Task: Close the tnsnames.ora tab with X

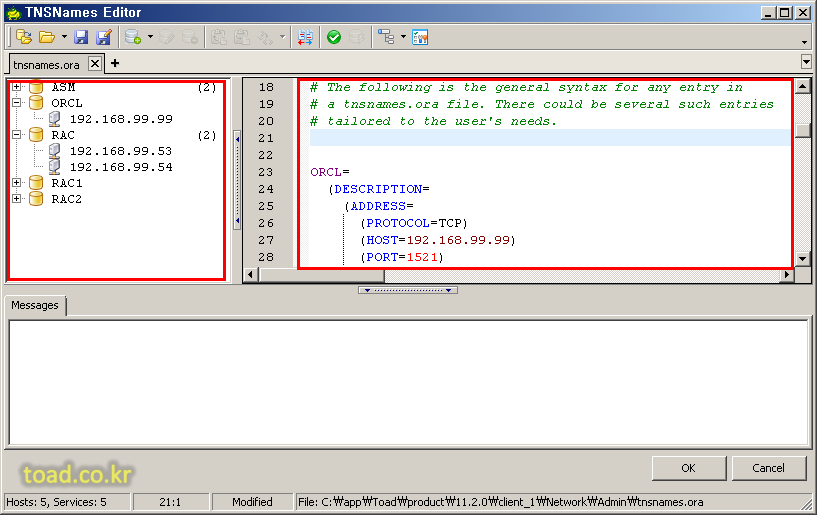Action: coord(94,64)
